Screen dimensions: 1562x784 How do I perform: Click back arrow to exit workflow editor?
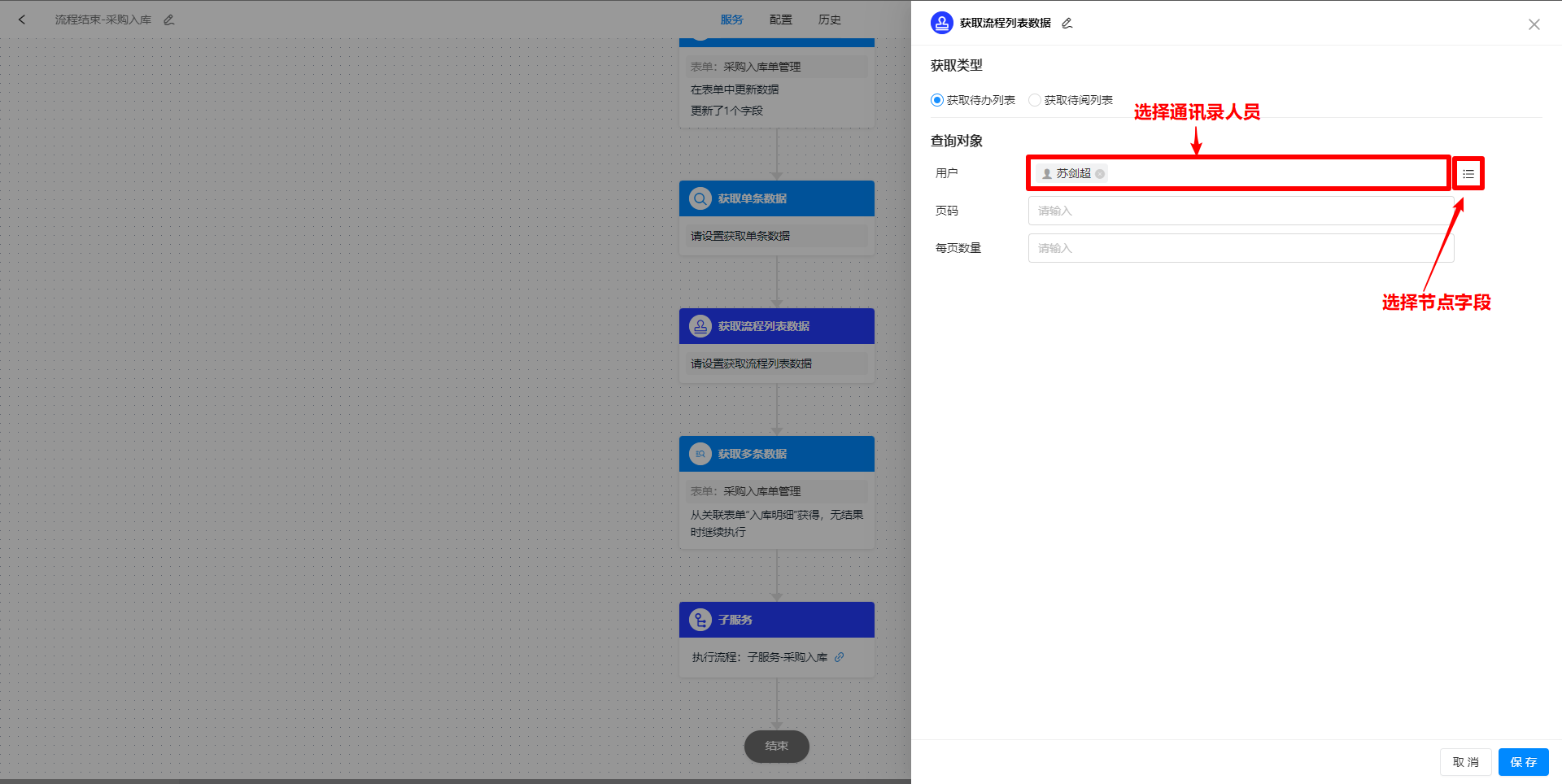pos(22,20)
